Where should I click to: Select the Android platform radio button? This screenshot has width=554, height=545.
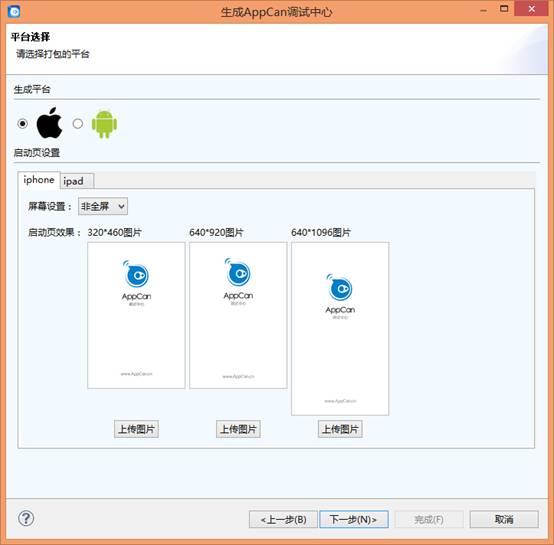click(78, 124)
